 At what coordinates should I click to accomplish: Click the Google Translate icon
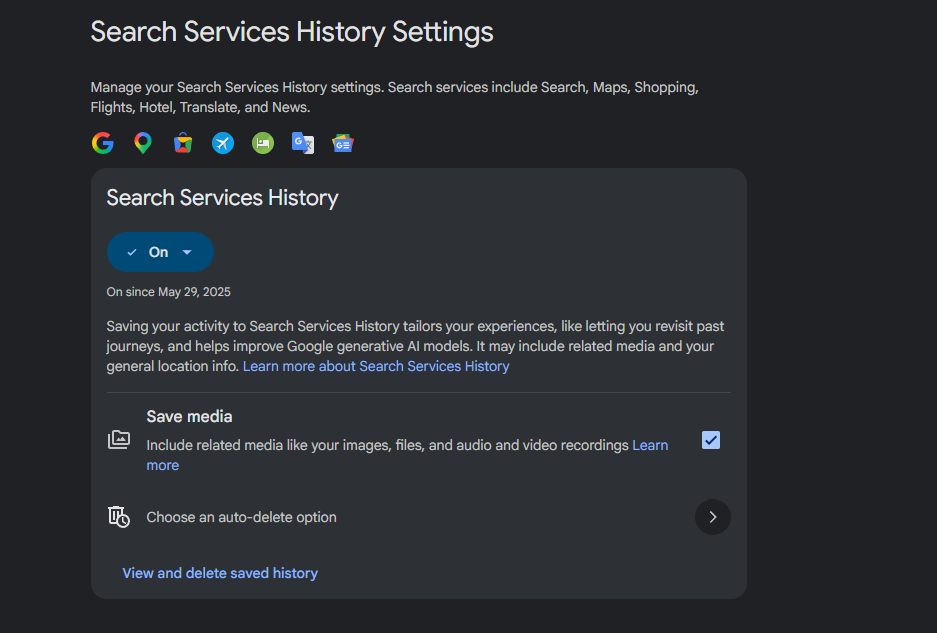303,143
